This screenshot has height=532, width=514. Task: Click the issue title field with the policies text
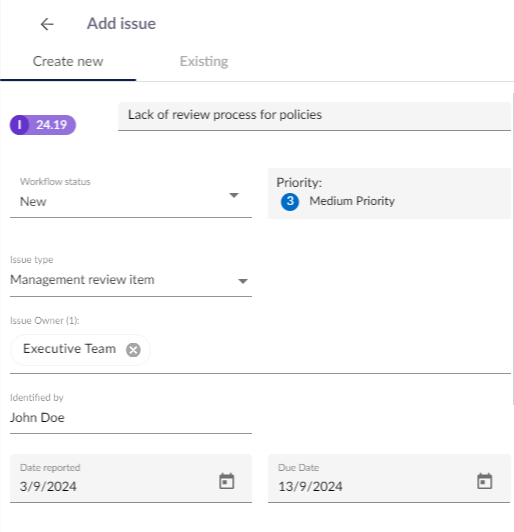[x=314, y=116]
